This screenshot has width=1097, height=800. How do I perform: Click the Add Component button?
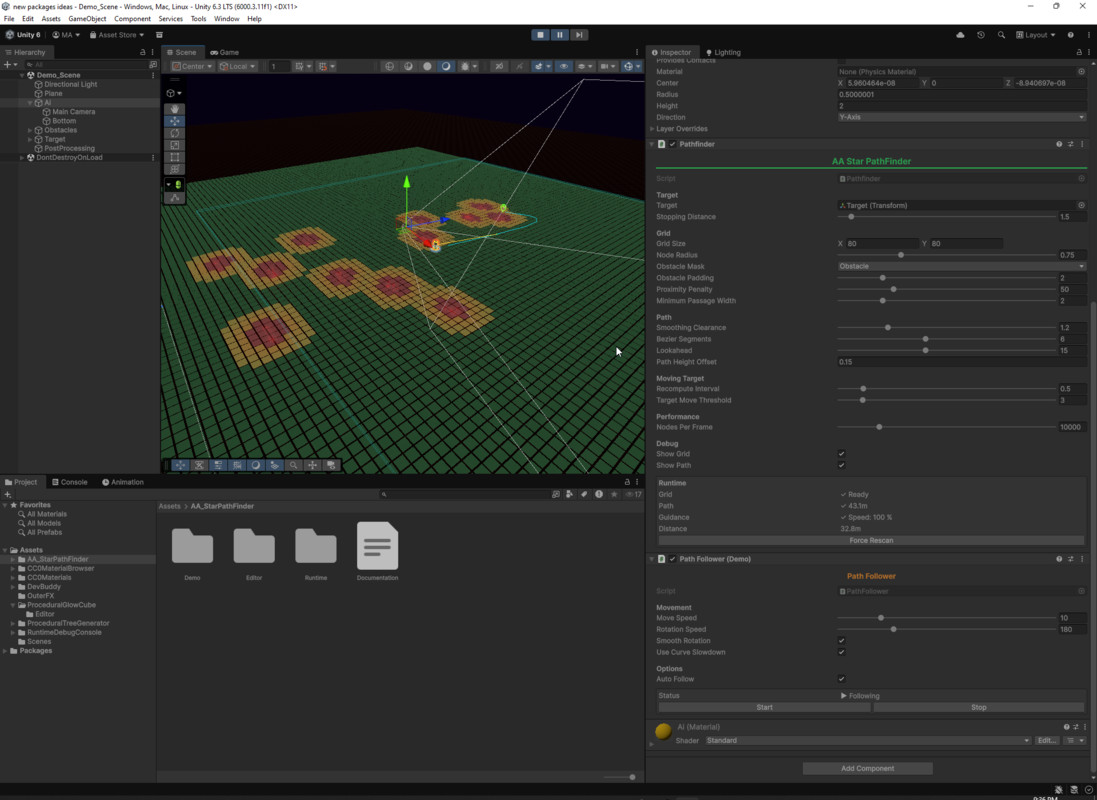click(868, 769)
